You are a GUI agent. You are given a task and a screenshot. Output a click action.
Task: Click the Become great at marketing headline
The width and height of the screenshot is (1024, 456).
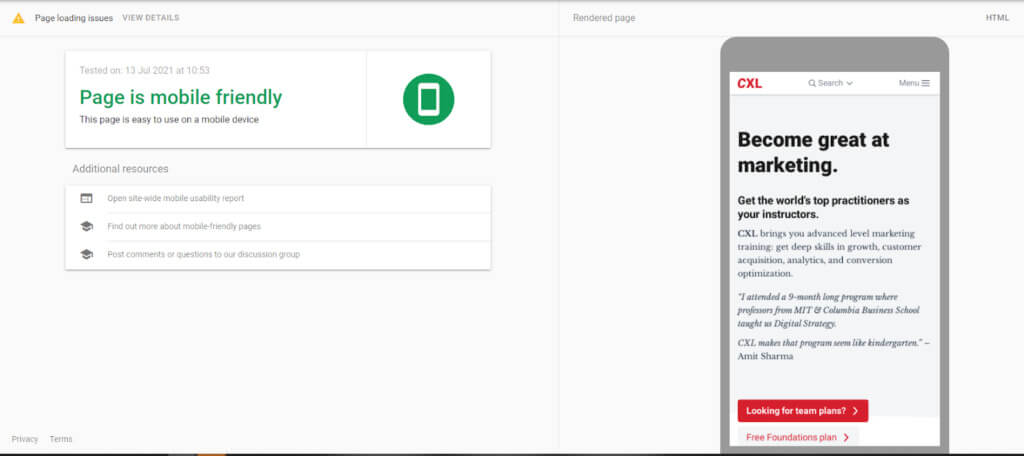814,152
